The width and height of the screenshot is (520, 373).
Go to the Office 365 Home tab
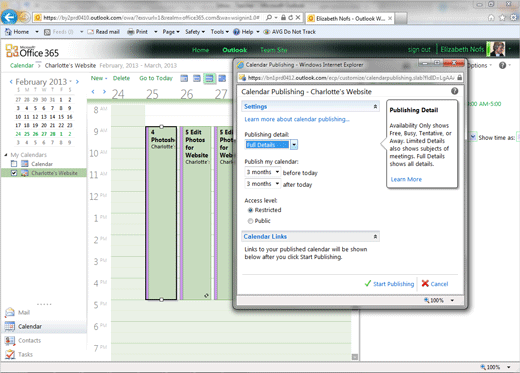click(200, 50)
